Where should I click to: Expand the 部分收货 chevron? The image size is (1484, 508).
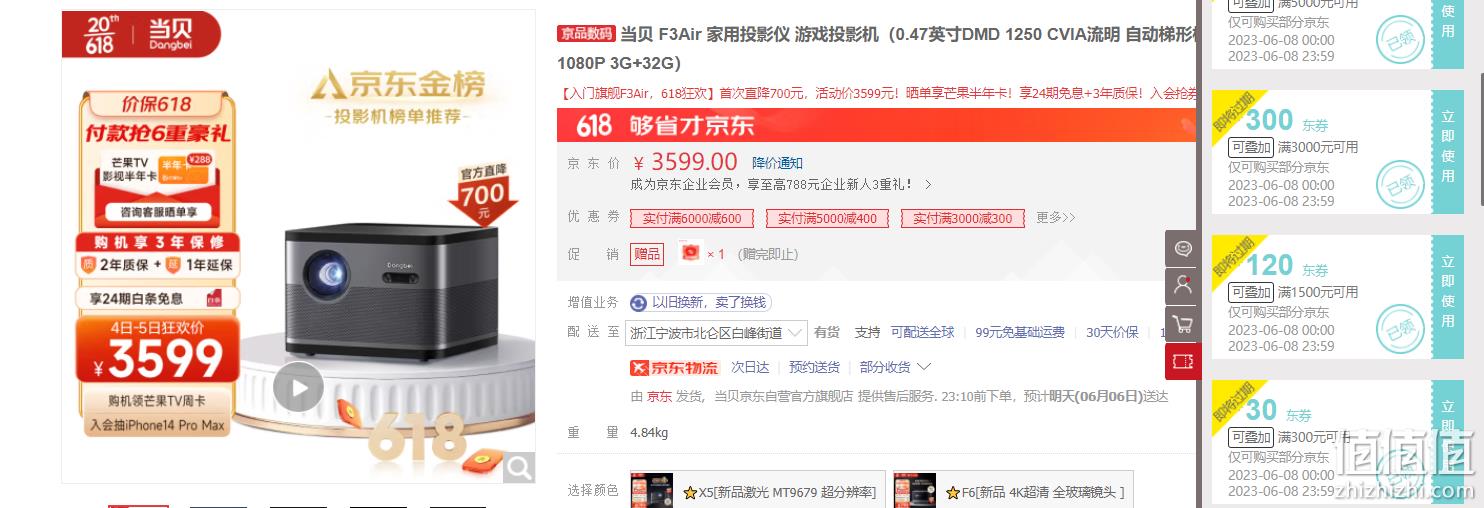(x=924, y=367)
